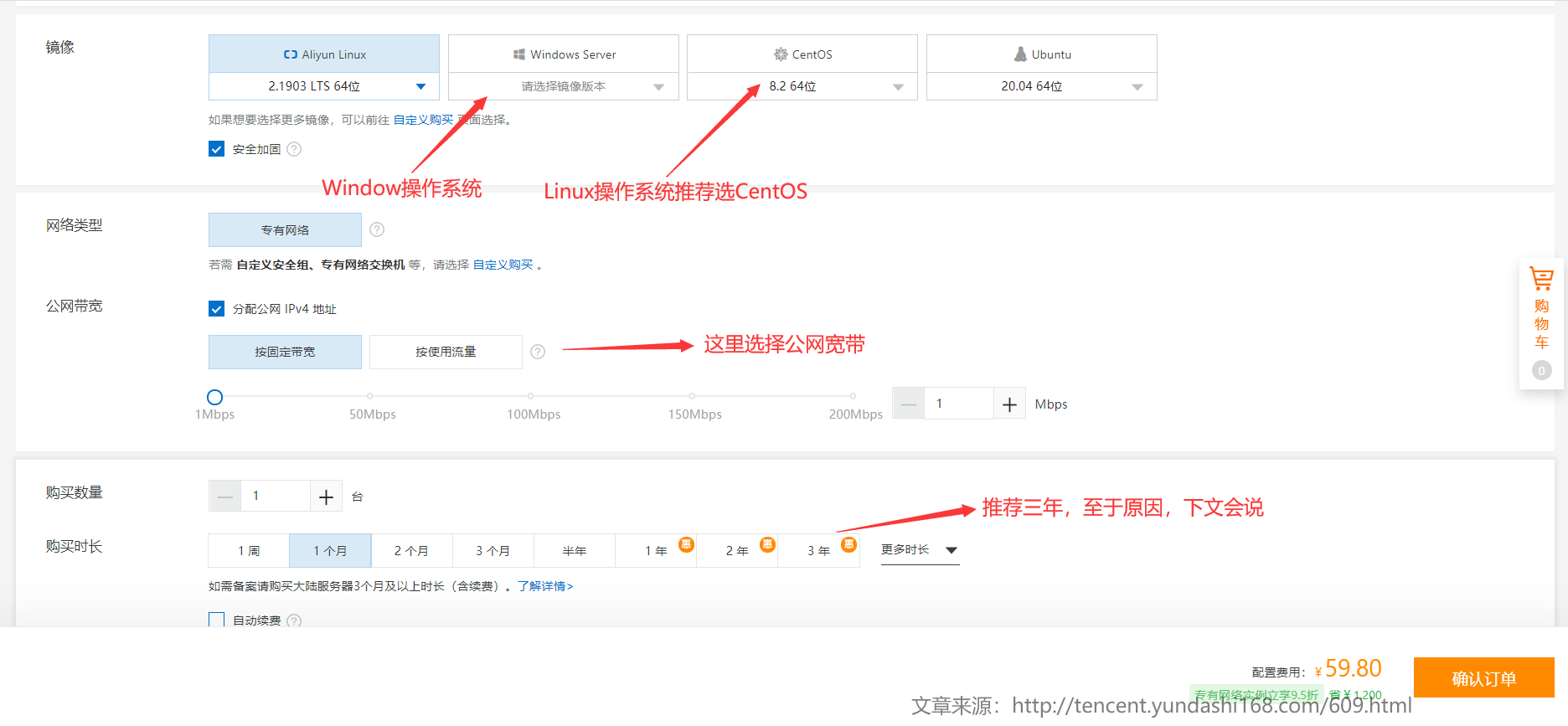This screenshot has height=726, width=1568.
Task: Click the 确认订单 button
Action: [1483, 677]
